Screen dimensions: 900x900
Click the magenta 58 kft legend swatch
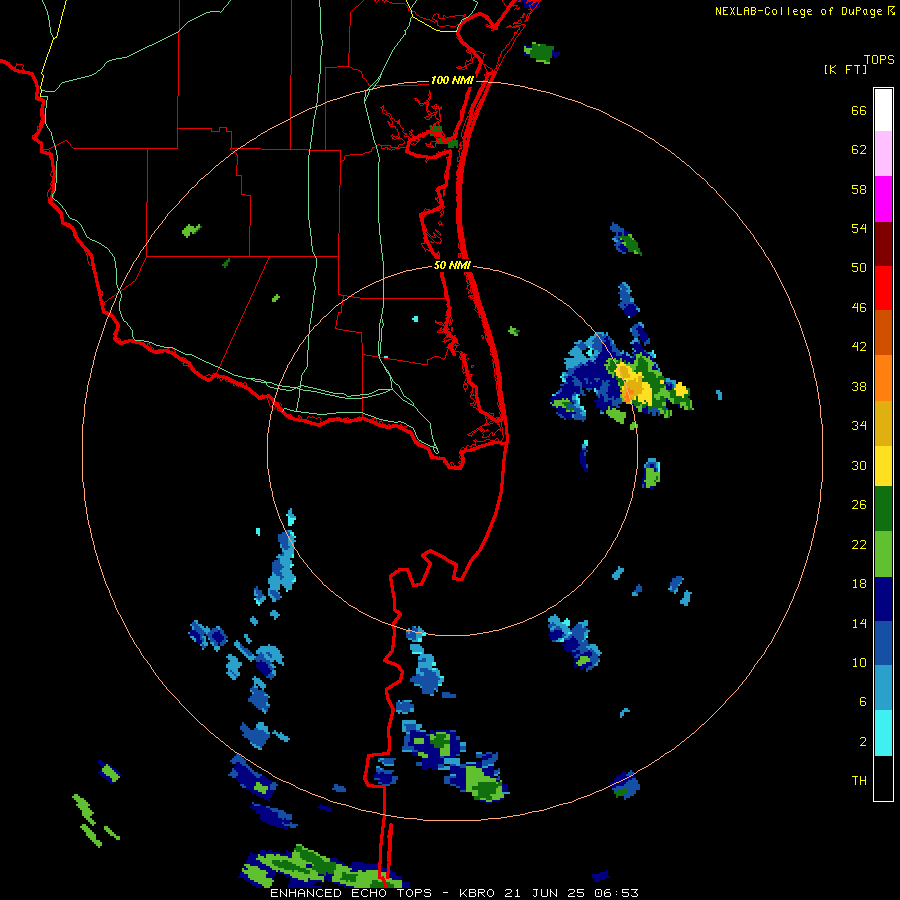tap(883, 199)
